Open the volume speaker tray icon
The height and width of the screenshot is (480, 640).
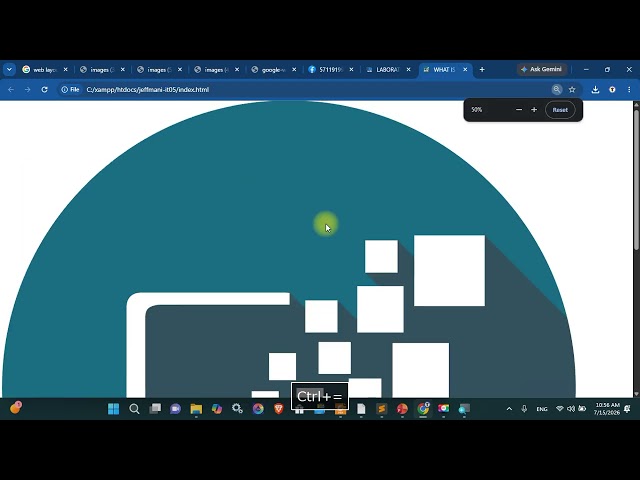point(571,409)
